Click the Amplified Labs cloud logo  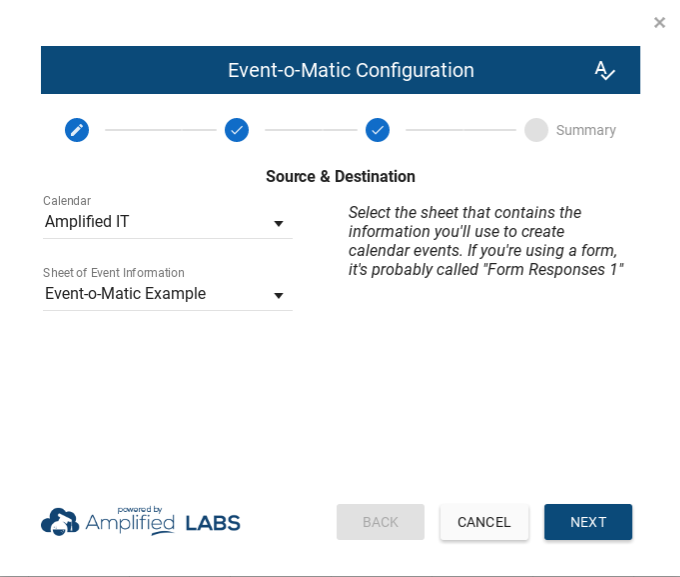(60, 522)
